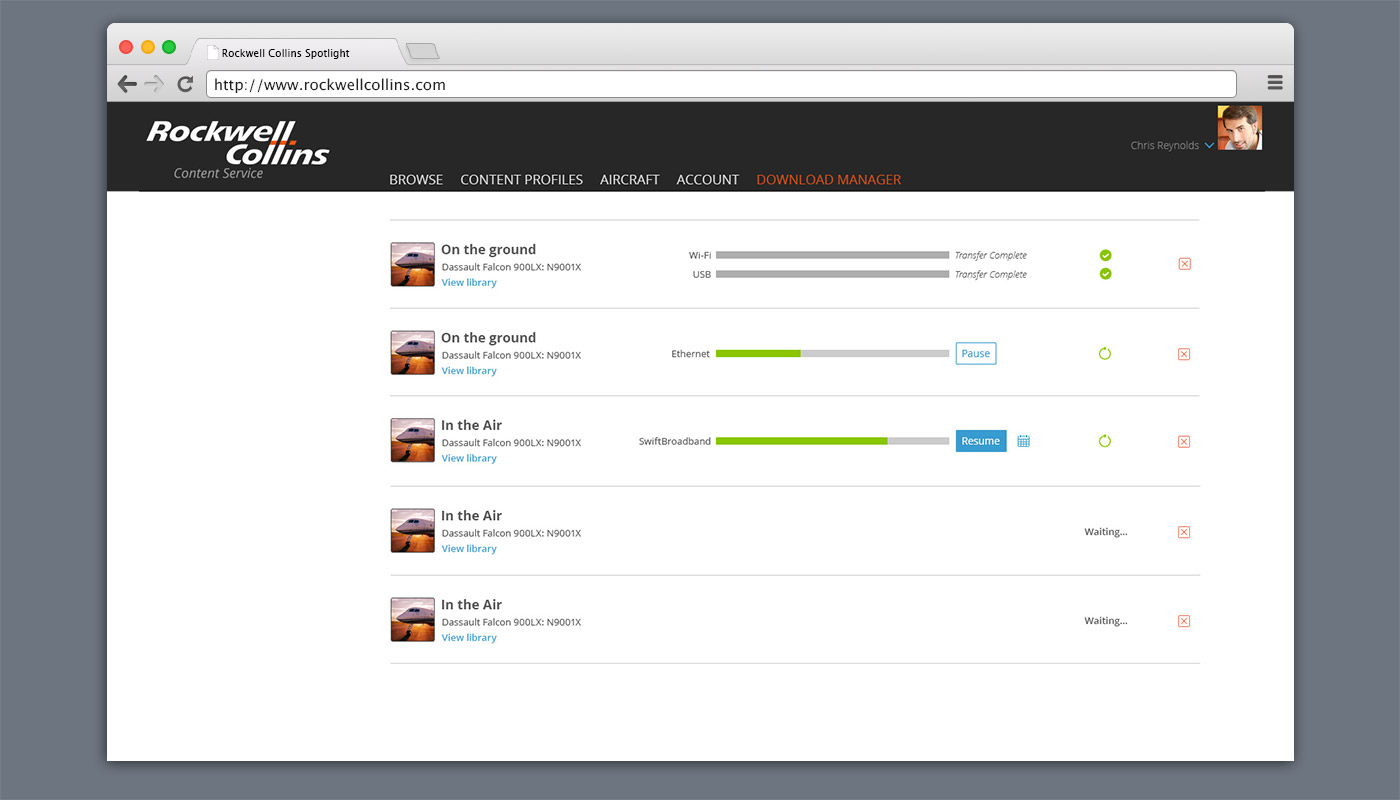This screenshot has height=800, width=1400.
Task: Click the Content Service subtitle
Action: (218, 174)
